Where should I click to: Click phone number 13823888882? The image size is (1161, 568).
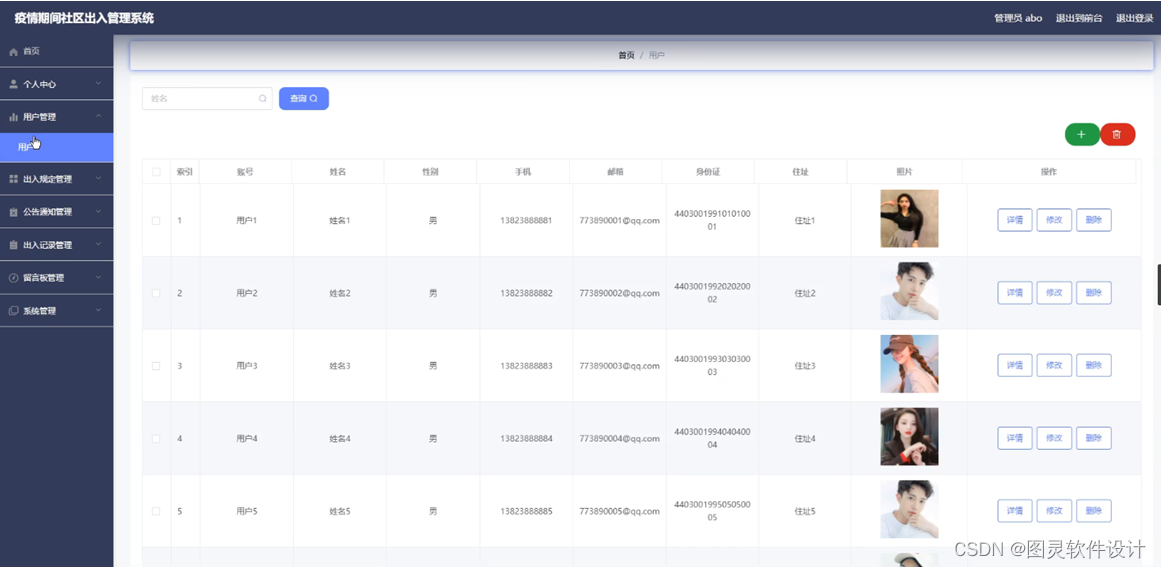(526, 293)
